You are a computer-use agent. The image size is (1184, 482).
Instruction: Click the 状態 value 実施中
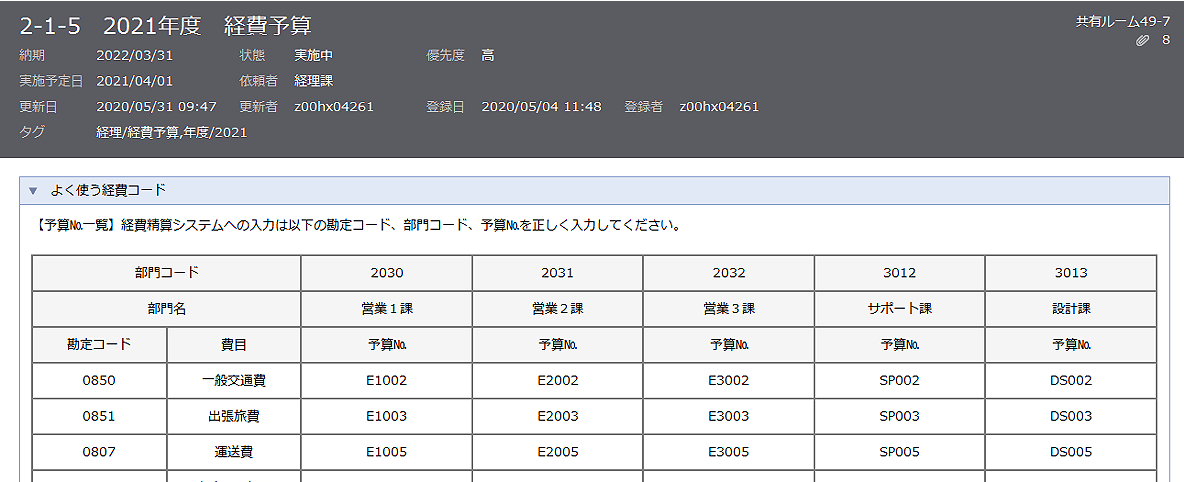314,55
